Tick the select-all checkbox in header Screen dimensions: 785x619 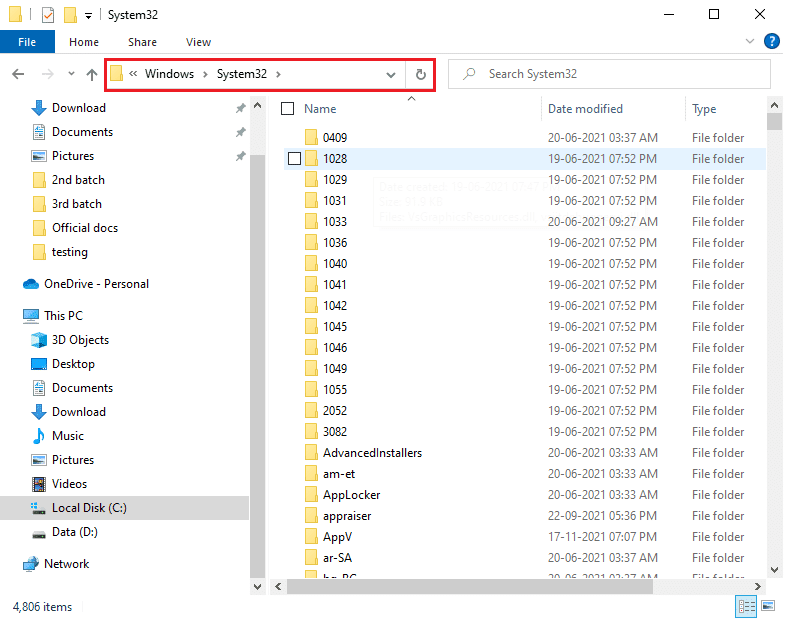[x=287, y=109]
